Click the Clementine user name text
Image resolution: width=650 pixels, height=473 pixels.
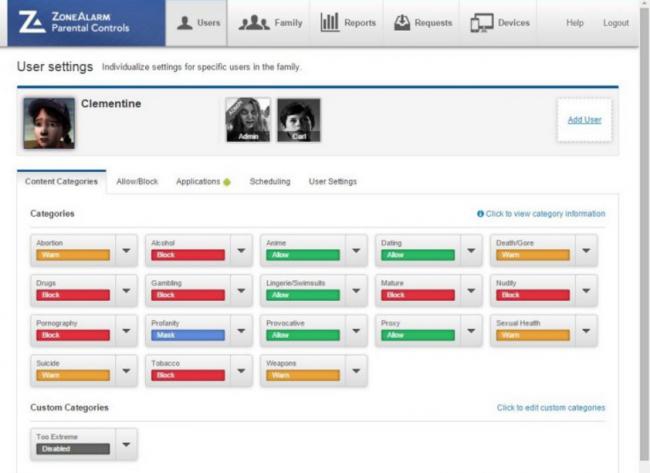pyautogui.click(x=111, y=104)
